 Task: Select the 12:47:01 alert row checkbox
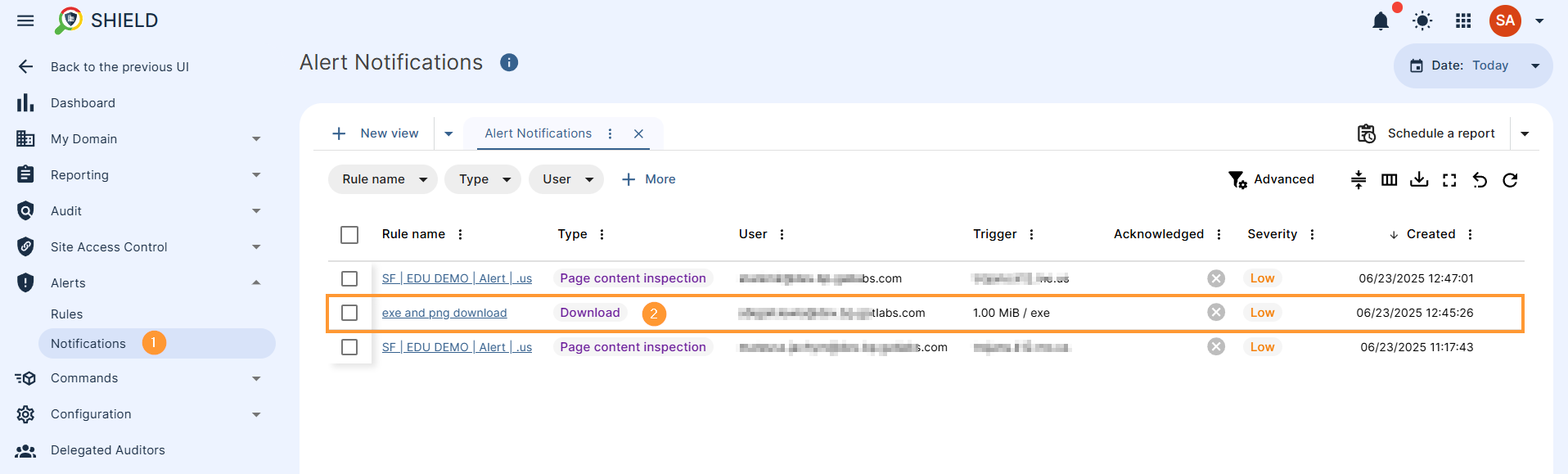tap(349, 278)
